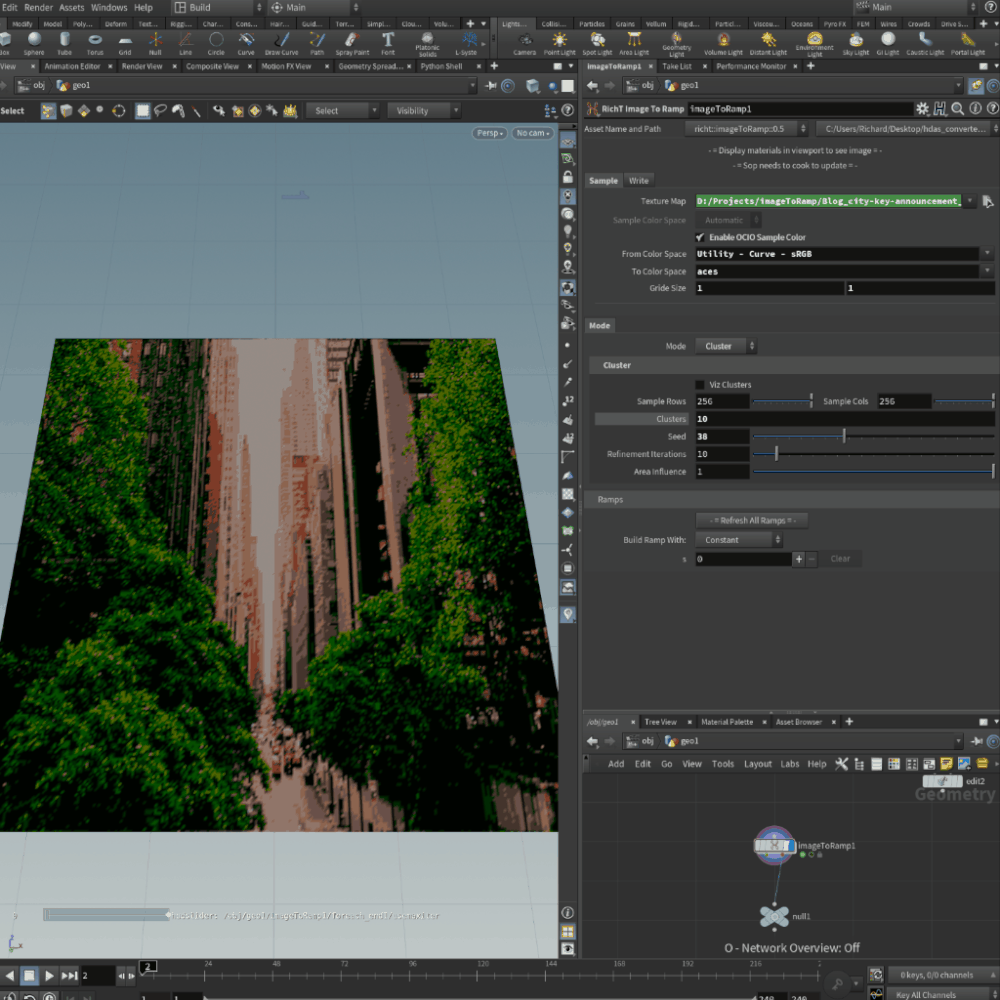The image size is (1000, 1000).
Task: Disable the Enable OCIO Sample Color checkbox
Action: click(x=700, y=237)
